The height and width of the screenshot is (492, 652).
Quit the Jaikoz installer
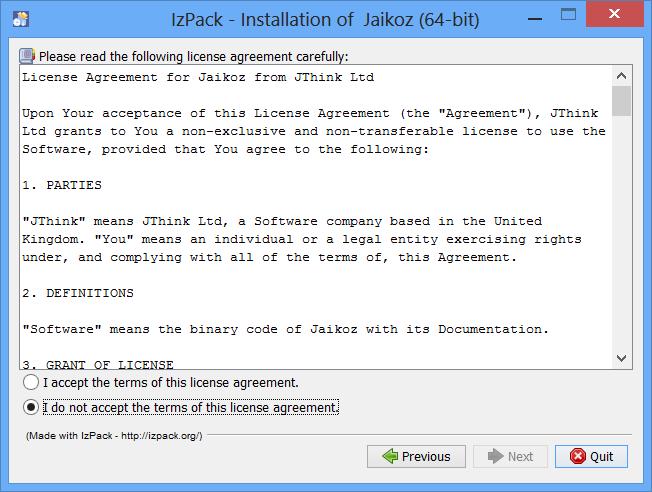pos(591,456)
